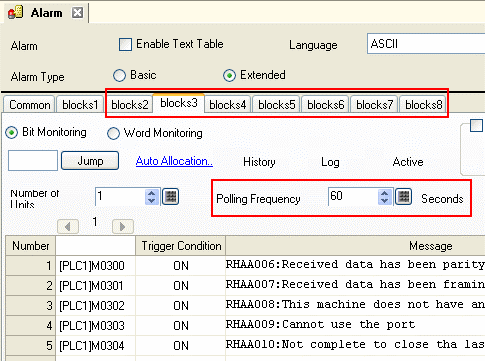This screenshot has width=485, height=361.
Task: Select Basic alarm type
Action: point(119,76)
